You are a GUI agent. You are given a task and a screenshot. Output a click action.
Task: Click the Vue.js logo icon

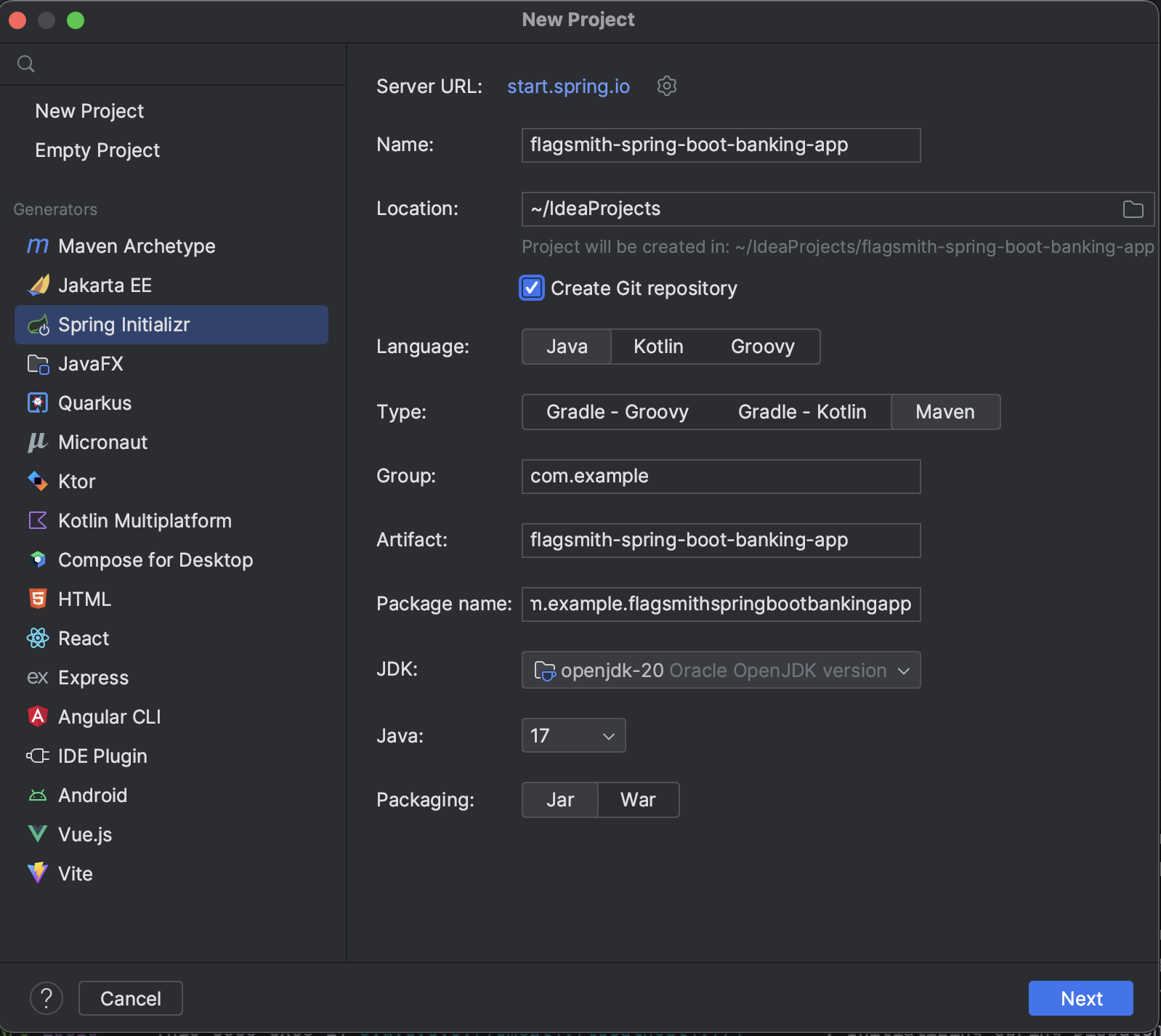[x=38, y=834]
